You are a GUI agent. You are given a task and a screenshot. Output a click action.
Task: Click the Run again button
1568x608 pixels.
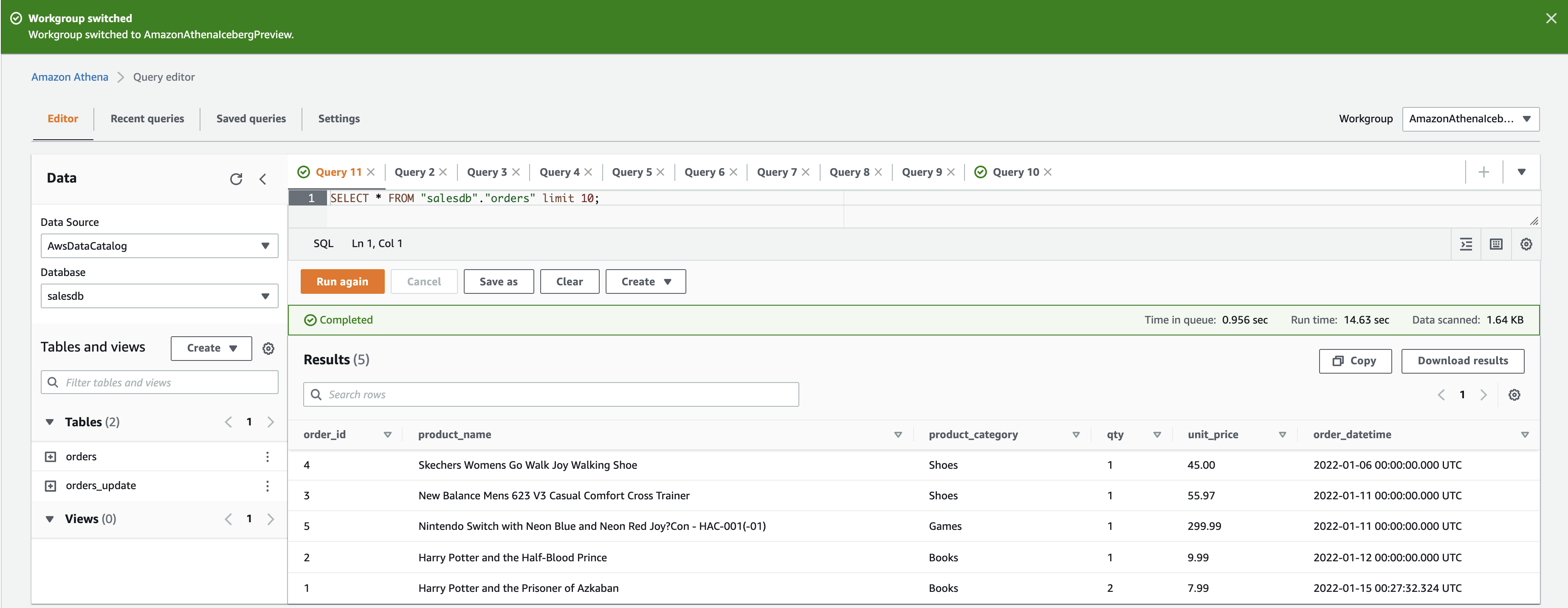(342, 282)
